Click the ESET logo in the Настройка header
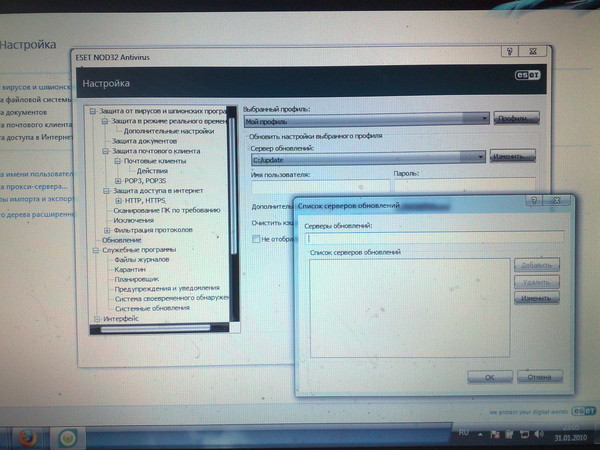Viewport: 600px width, 450px height. (527, 75)
